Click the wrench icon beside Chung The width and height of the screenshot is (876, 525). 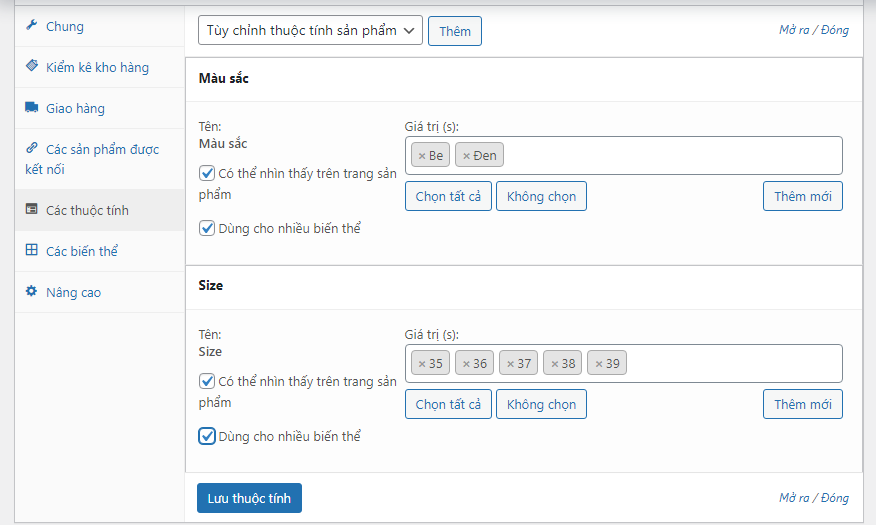(x=31, y=26)
